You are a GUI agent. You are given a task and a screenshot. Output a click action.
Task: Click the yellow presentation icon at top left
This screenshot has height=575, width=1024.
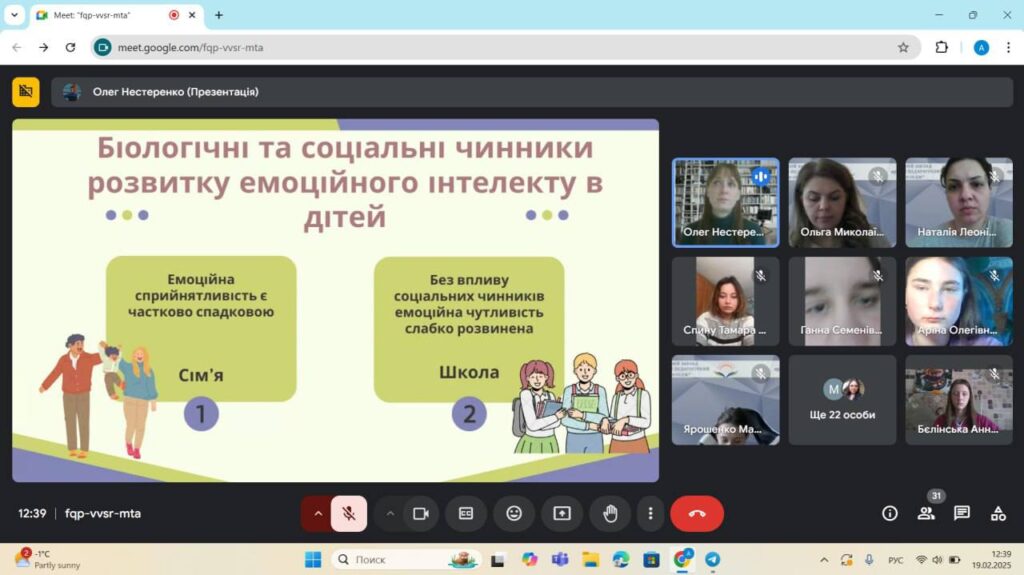(26, 92)
